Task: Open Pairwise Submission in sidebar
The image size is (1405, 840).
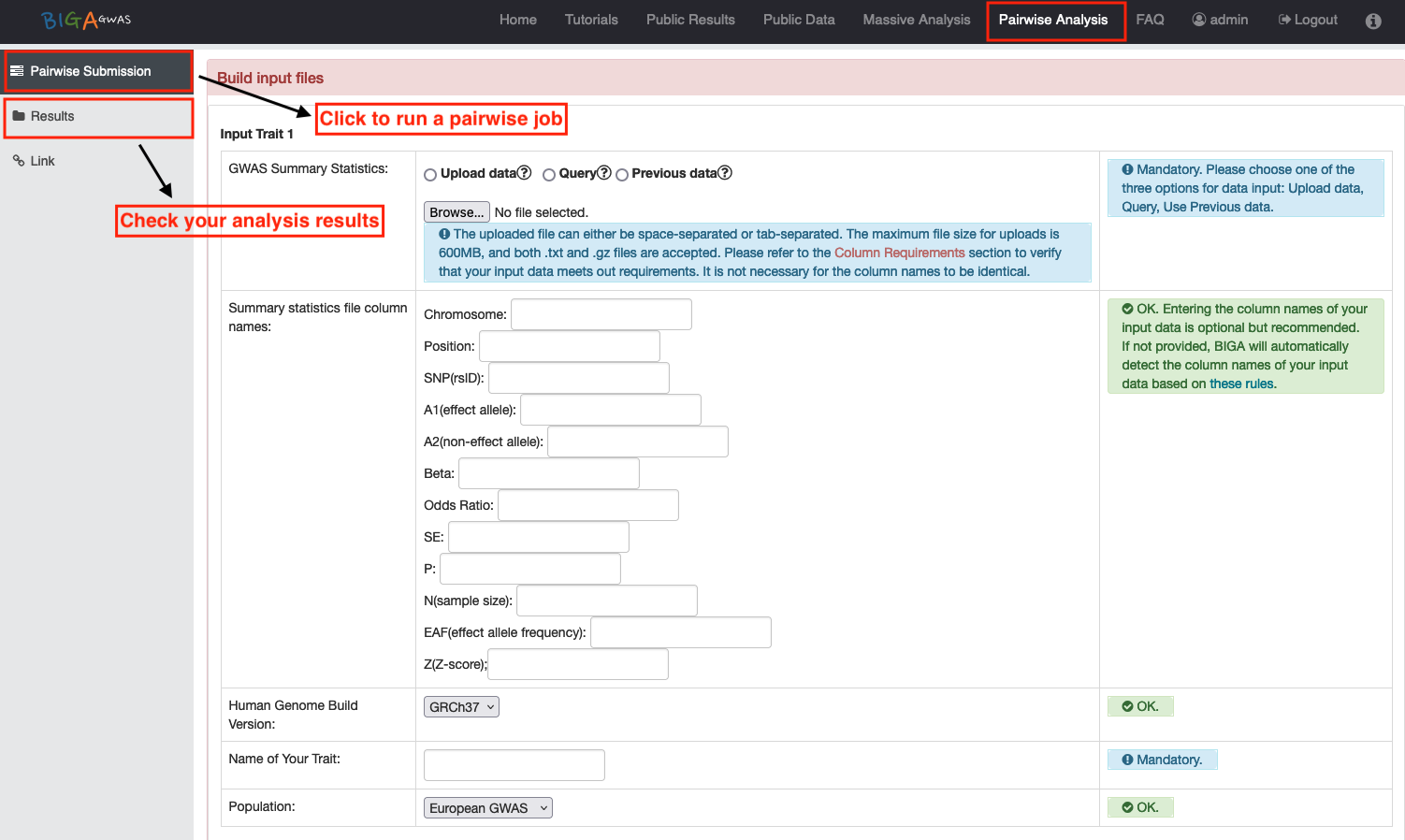Action: [x=90, y=71]
